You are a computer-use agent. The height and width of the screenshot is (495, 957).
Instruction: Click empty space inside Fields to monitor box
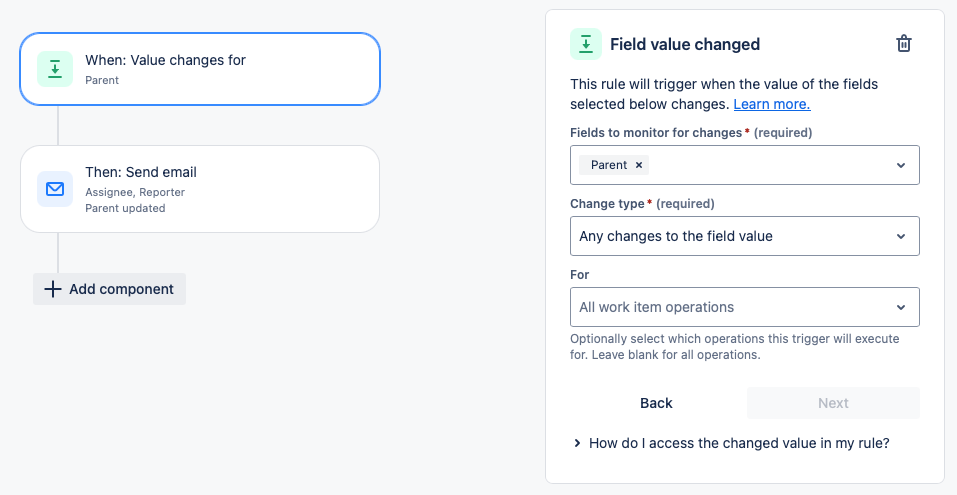pos(770,165)
